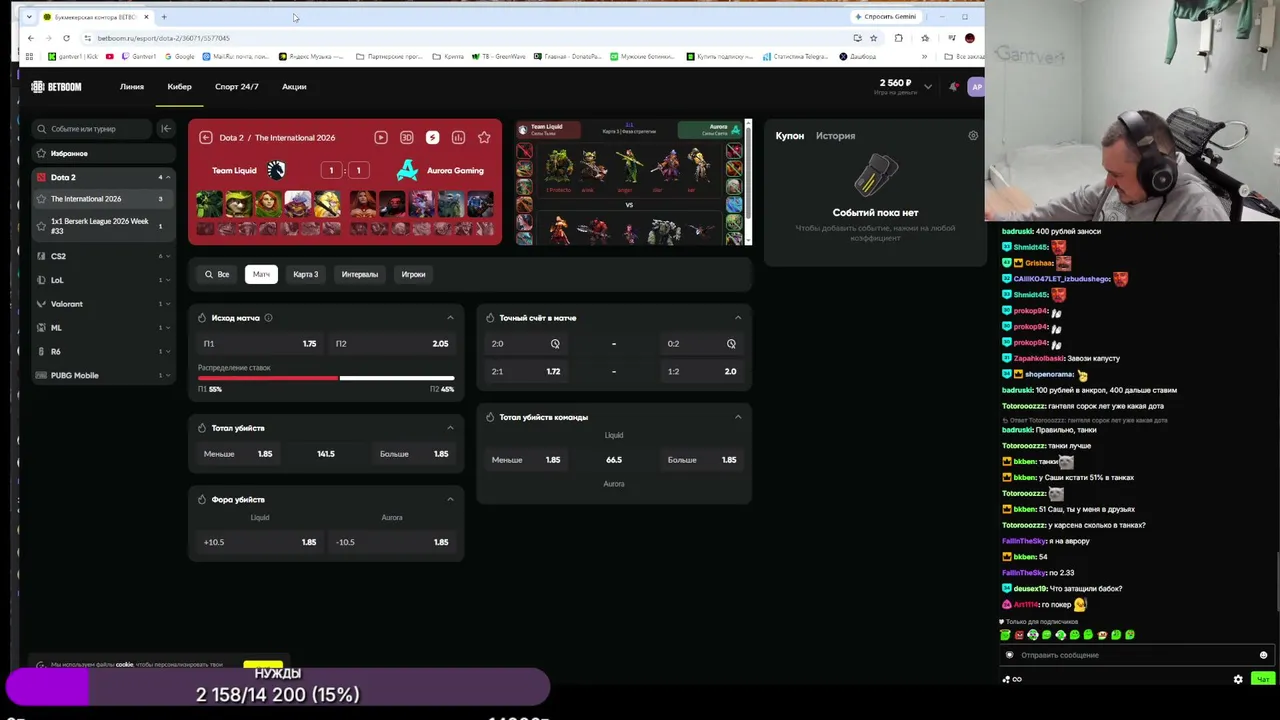Click the back arrow next to Dota 2 header
This screenshot has height=720, width=1280.
(x=206, y=137)
